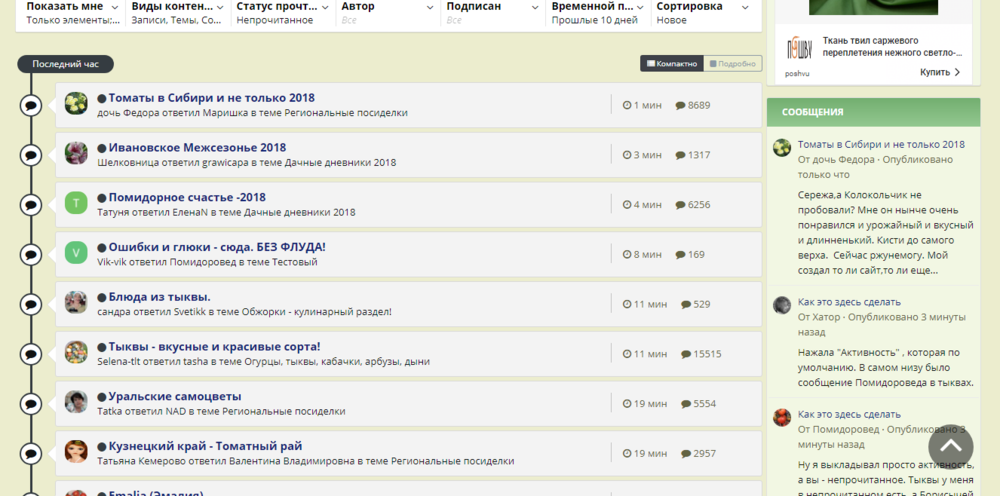1000x496 pixels.
Task: Click the green V avatar of Vik-vik
Action: pos(76,252)
